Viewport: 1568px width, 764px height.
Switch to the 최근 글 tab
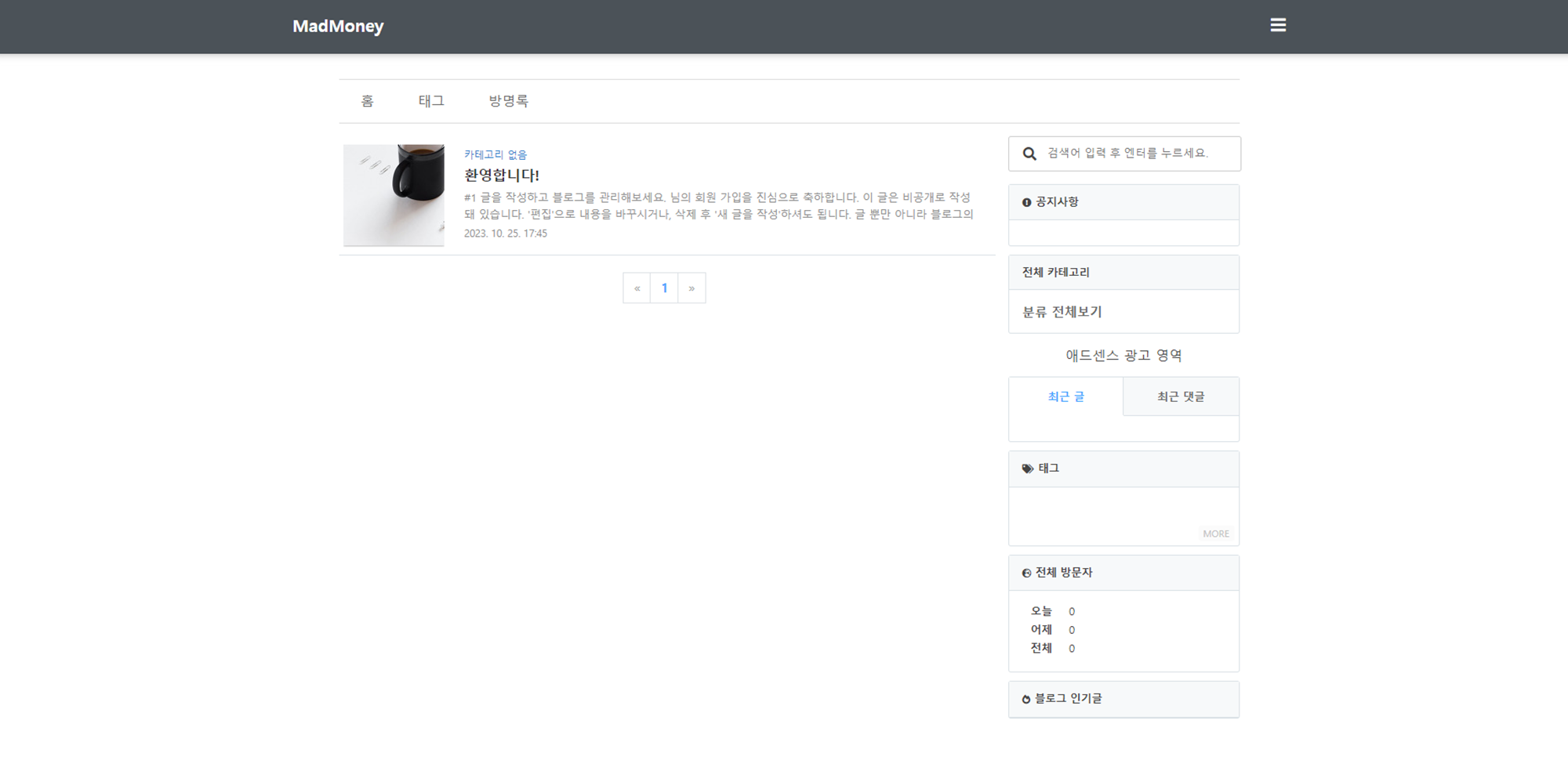1066,396
